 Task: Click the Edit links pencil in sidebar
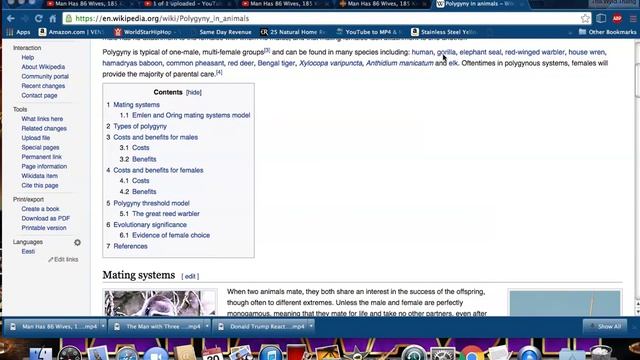(63, 260)
